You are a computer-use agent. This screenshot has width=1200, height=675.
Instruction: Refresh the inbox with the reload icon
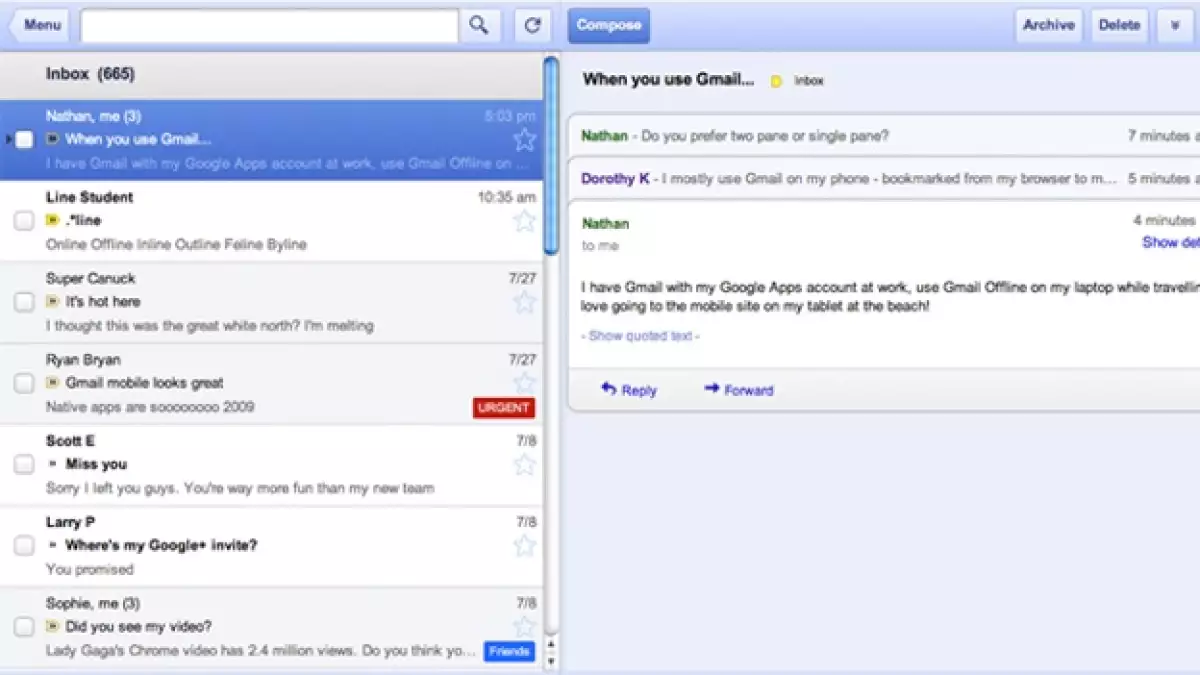point(533,26)
